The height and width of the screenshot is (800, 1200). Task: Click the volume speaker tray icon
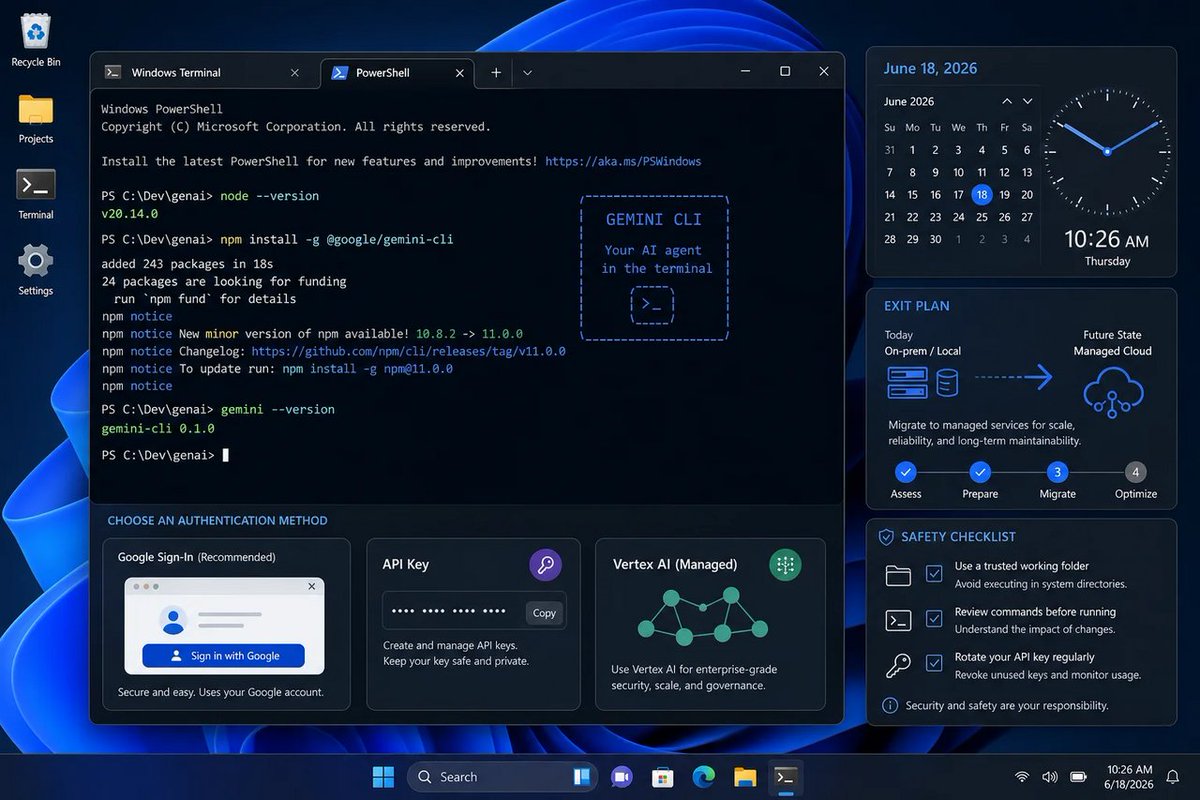pyautogui.click(x=1050, y=777)
